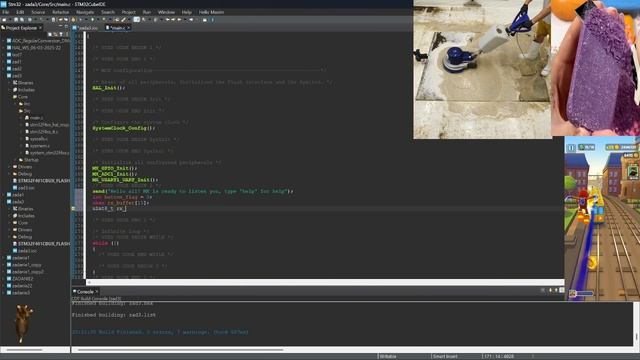Open the Edit menu
The height and width of the screenshot is (360, 640).
20,12
